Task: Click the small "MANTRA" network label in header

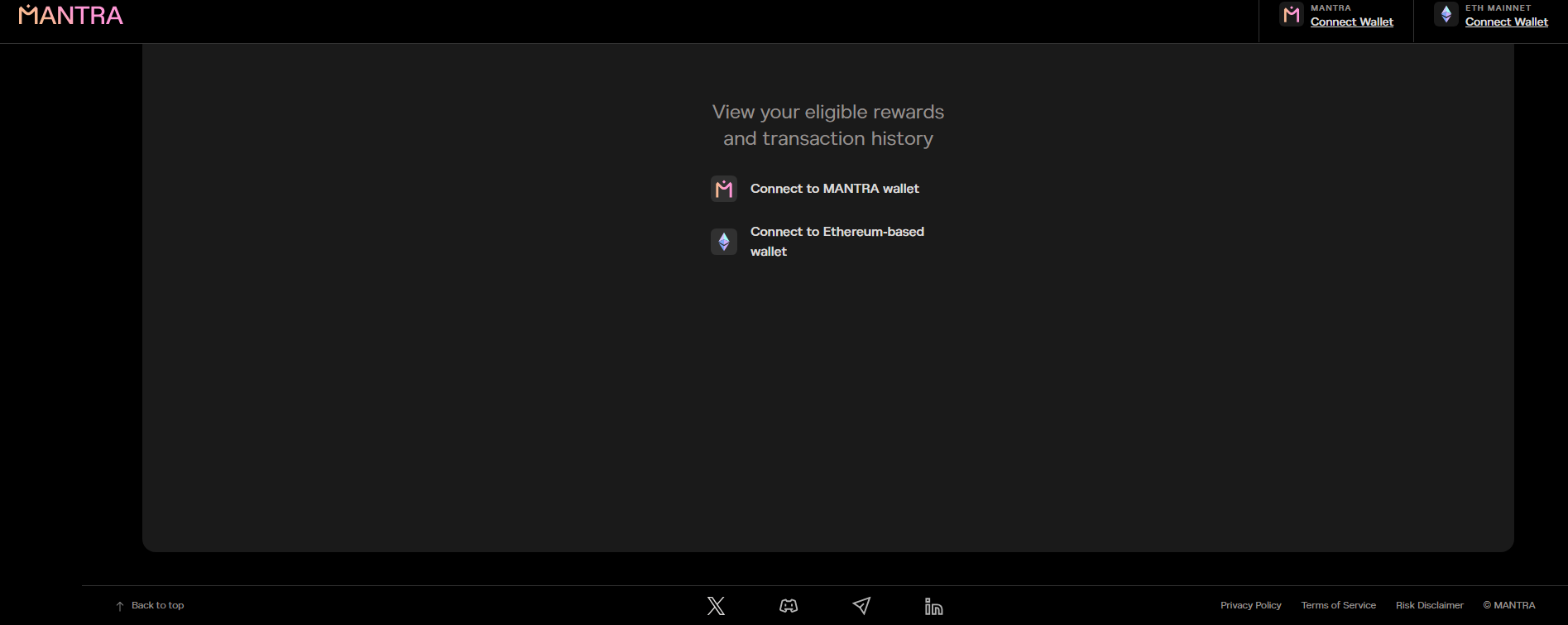Action: [x=1331, y=8]
